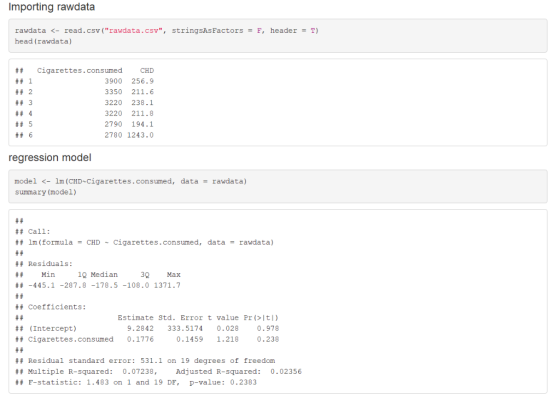Click outlier CHD value 1243.0
The width and height of the screenshot is (560, 398).
click(x=140, y=135)
